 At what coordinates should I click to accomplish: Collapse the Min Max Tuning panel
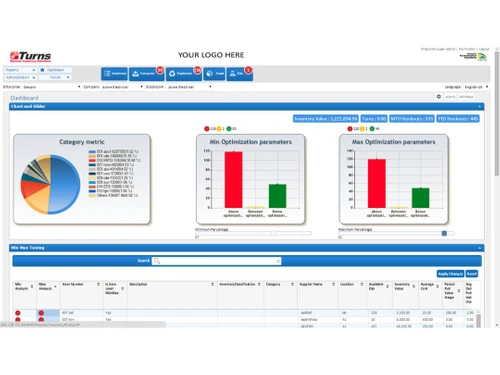click(x=480, y=248)
